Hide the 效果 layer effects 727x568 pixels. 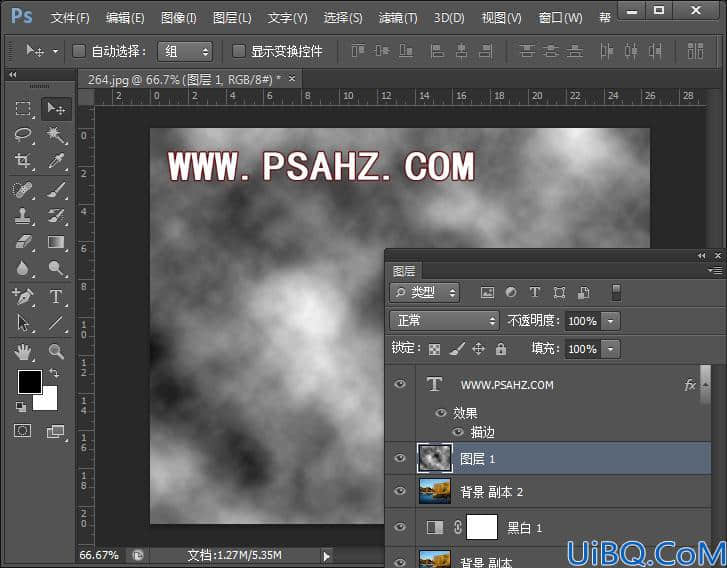coord(441,413)
